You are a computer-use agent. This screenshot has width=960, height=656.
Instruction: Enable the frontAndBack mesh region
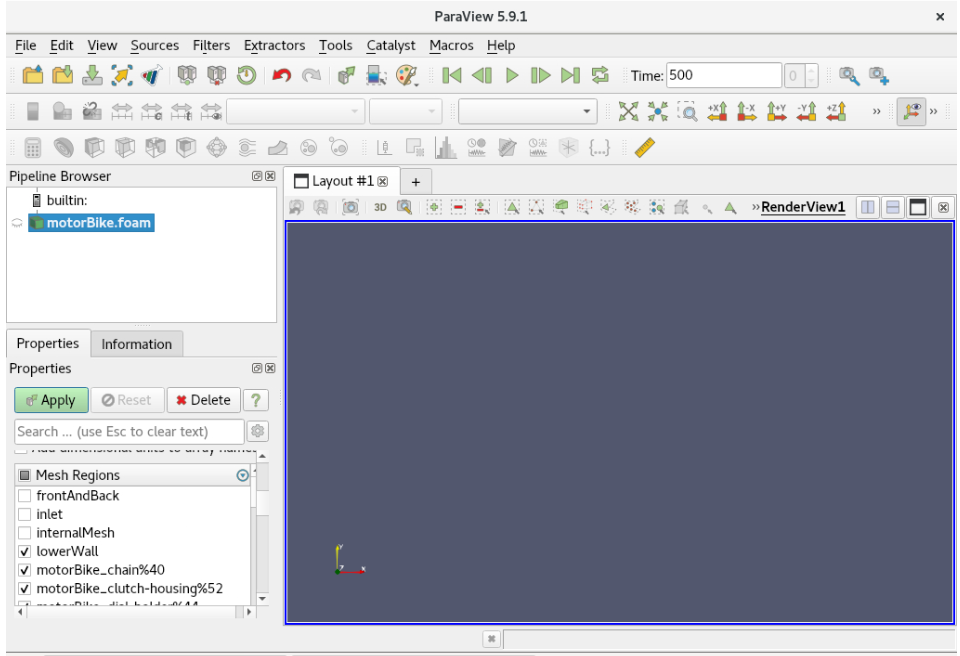coord(24,495)
